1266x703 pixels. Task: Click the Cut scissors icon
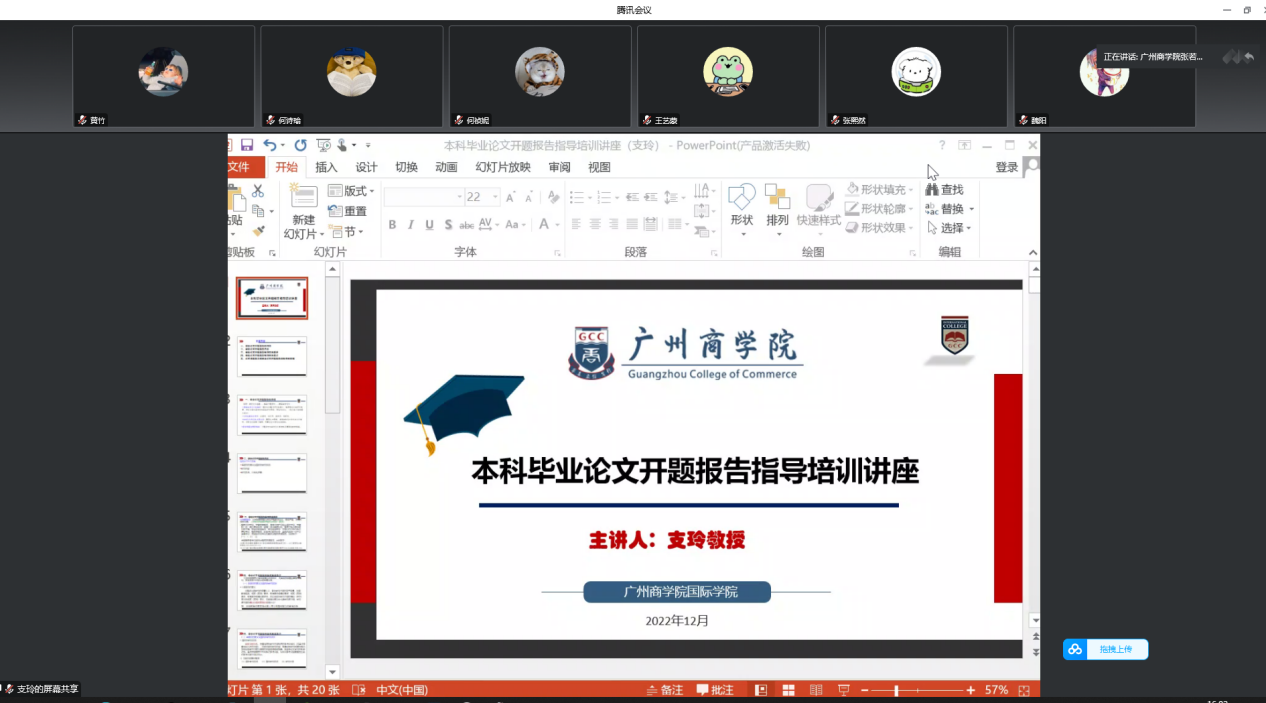click(x=257, y=191)
